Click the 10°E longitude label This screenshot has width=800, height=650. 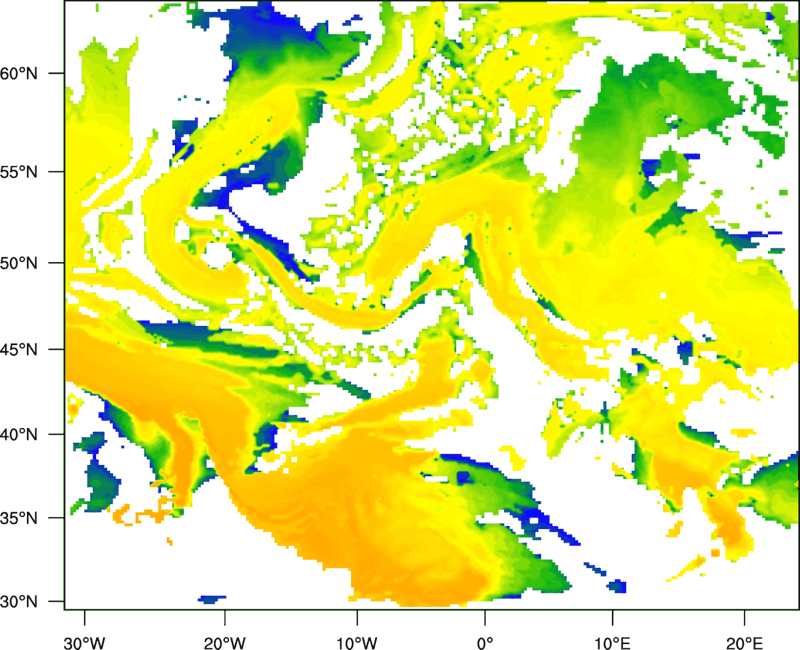612,643
